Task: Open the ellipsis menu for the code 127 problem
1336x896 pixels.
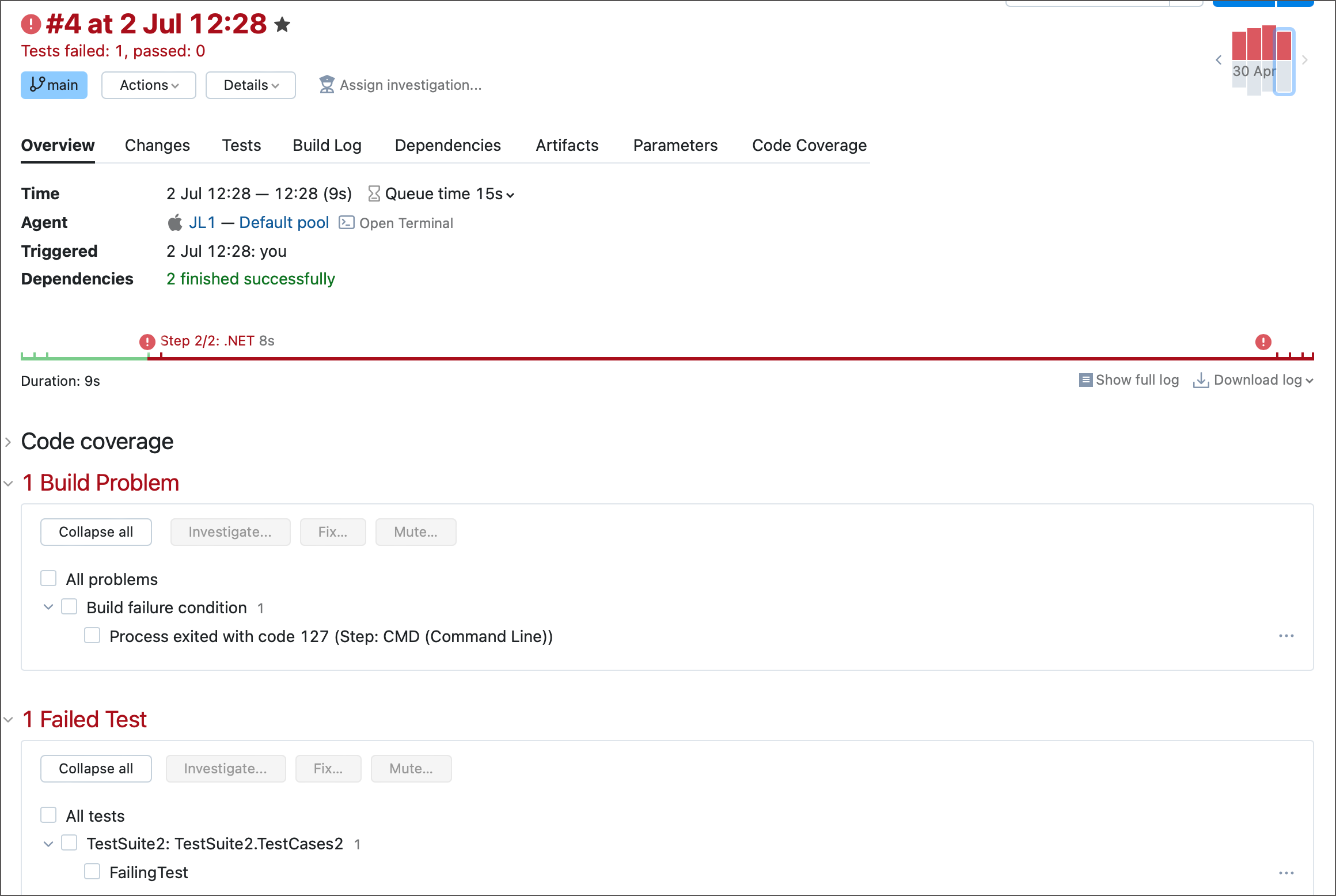Action: click(1286, 636)
